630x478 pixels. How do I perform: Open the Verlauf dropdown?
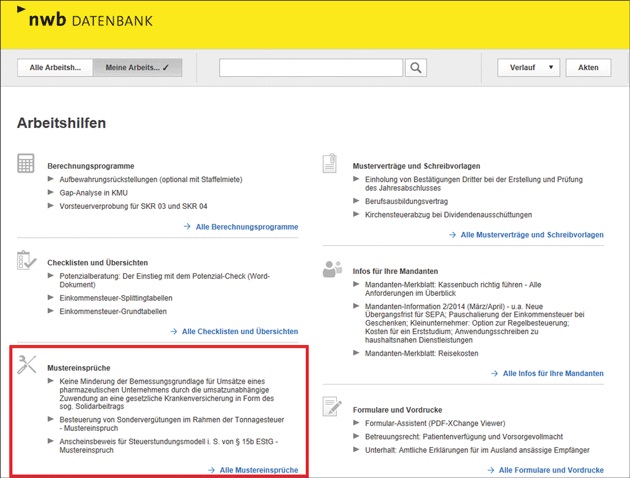528,68
